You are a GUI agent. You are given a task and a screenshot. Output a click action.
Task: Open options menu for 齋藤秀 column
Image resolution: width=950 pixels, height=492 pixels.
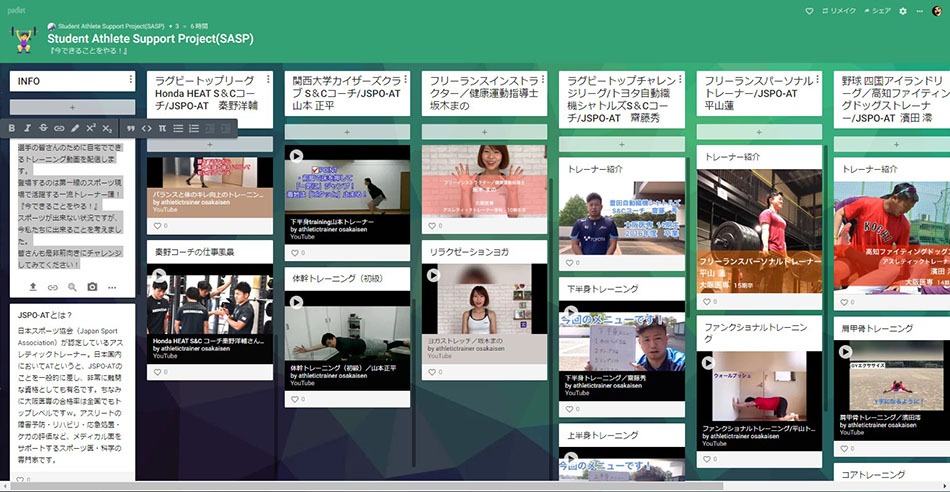(x=679, y=80)
